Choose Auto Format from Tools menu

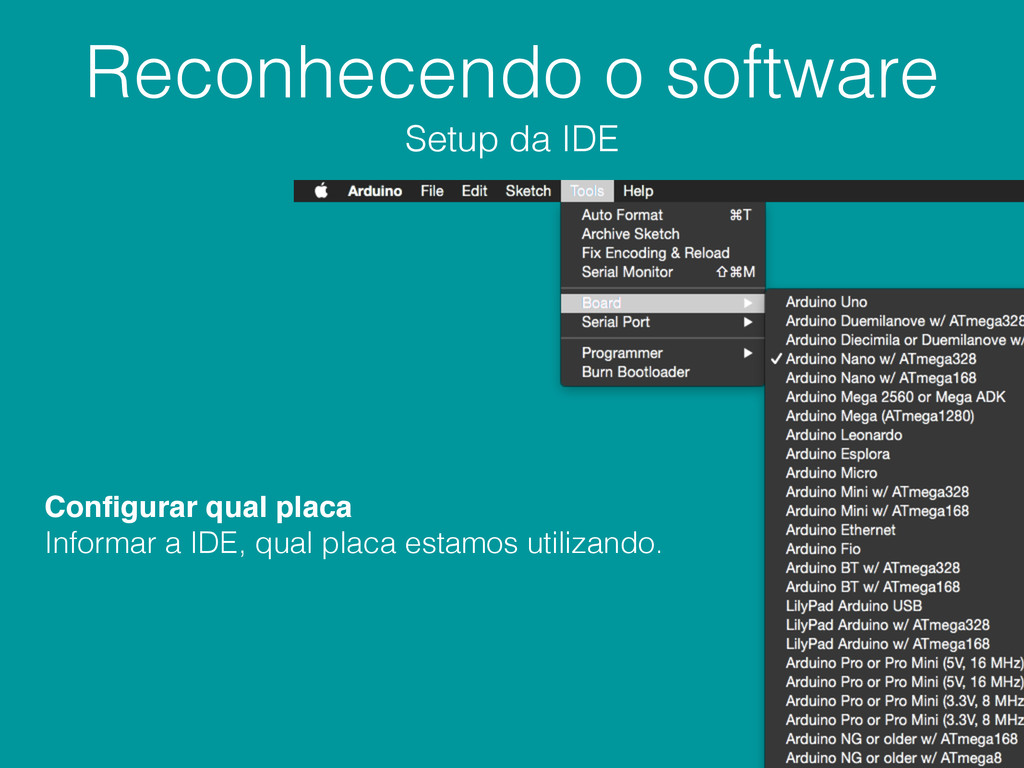click(x=663, y=215)
